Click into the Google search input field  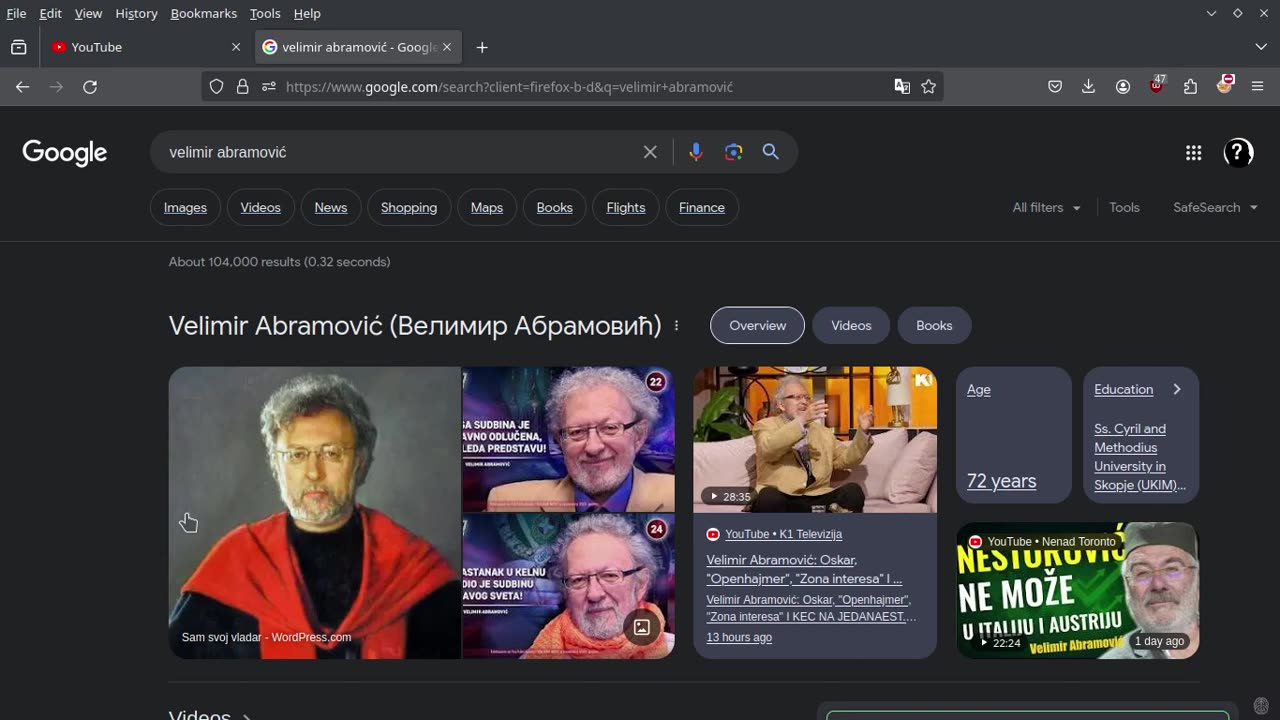pyautogui.click(x=400, y=152)
